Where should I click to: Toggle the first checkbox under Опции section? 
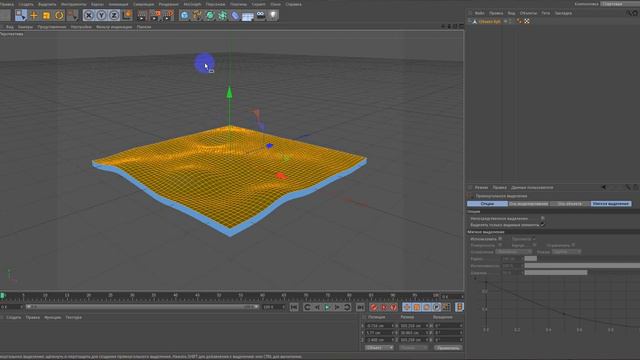pyautogui.click(x=542, y=218)
